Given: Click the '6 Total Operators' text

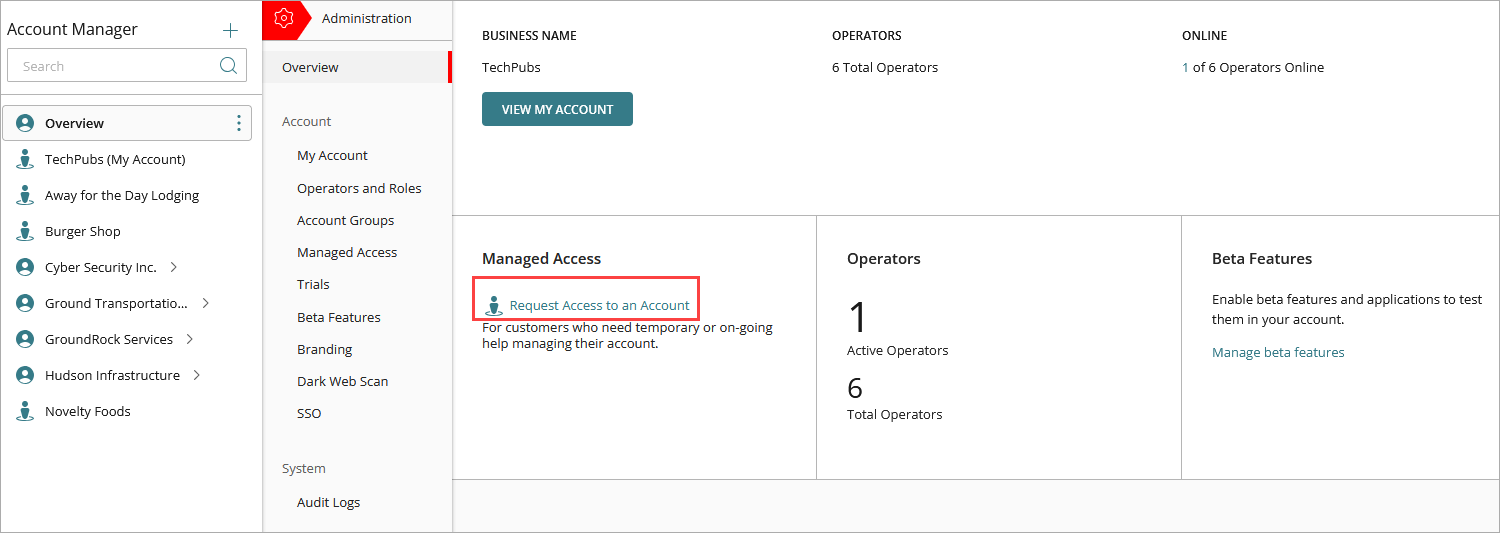Looking at the screenshot, I should click(885, 67).
